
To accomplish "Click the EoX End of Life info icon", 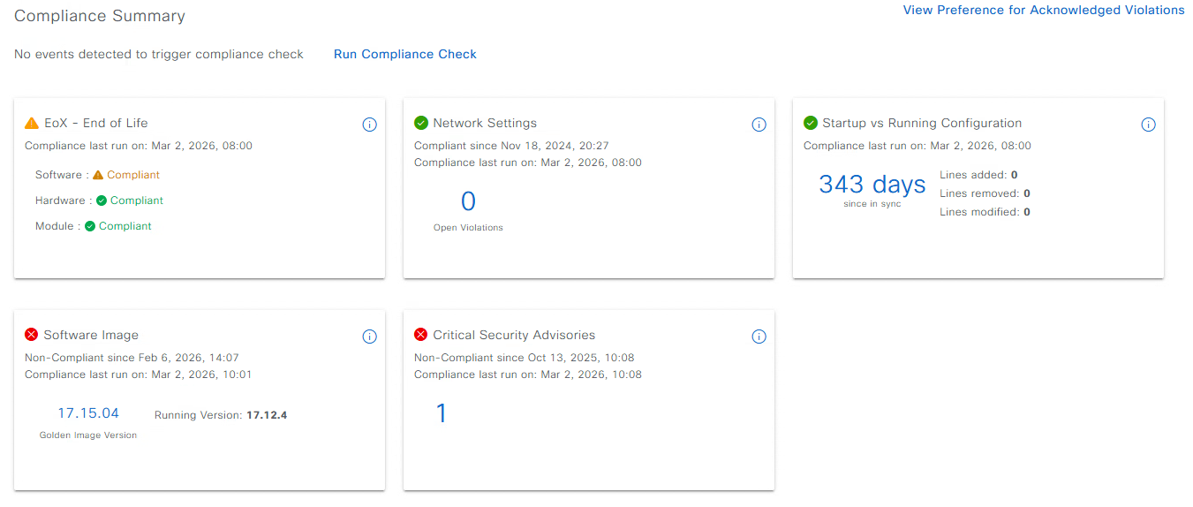I will click(369, 125).
